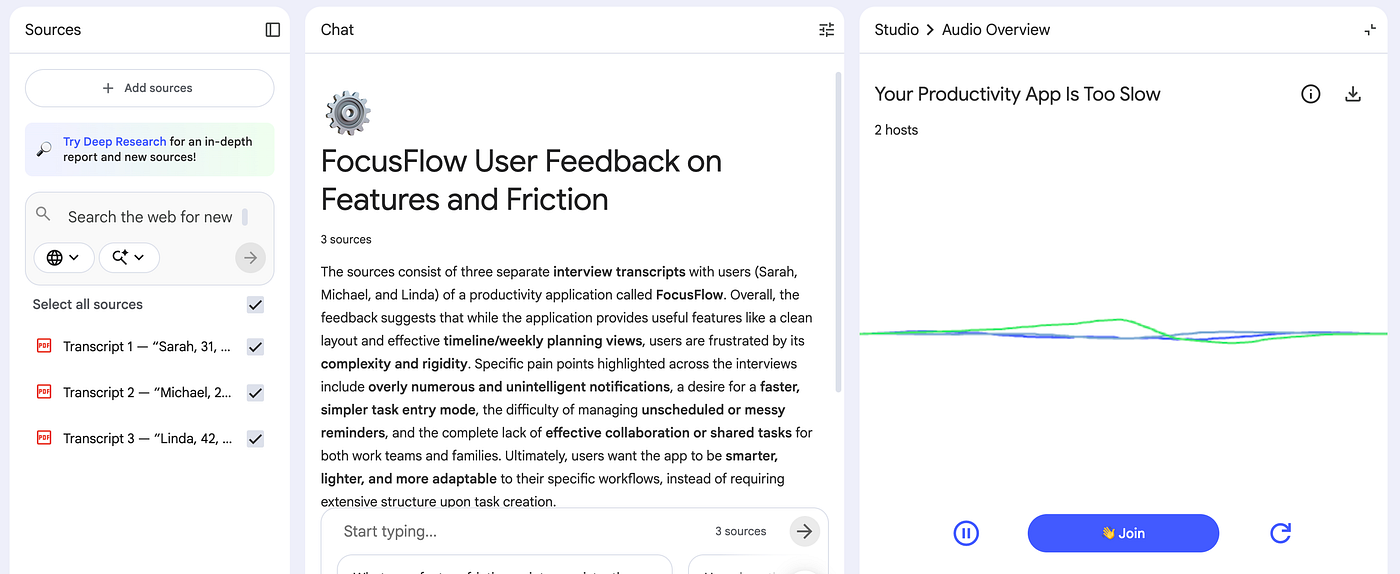Submit chat message with arrow button

click(x=804, y=531)
